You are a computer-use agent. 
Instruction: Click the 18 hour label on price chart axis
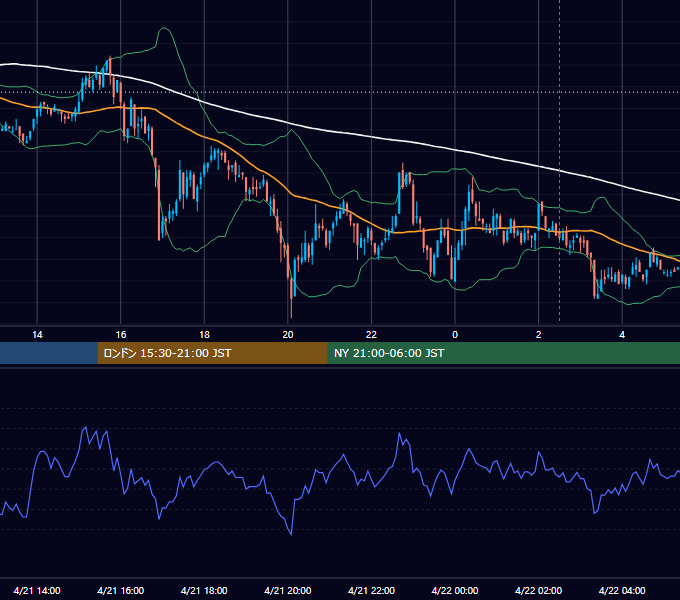click(204, 335)
